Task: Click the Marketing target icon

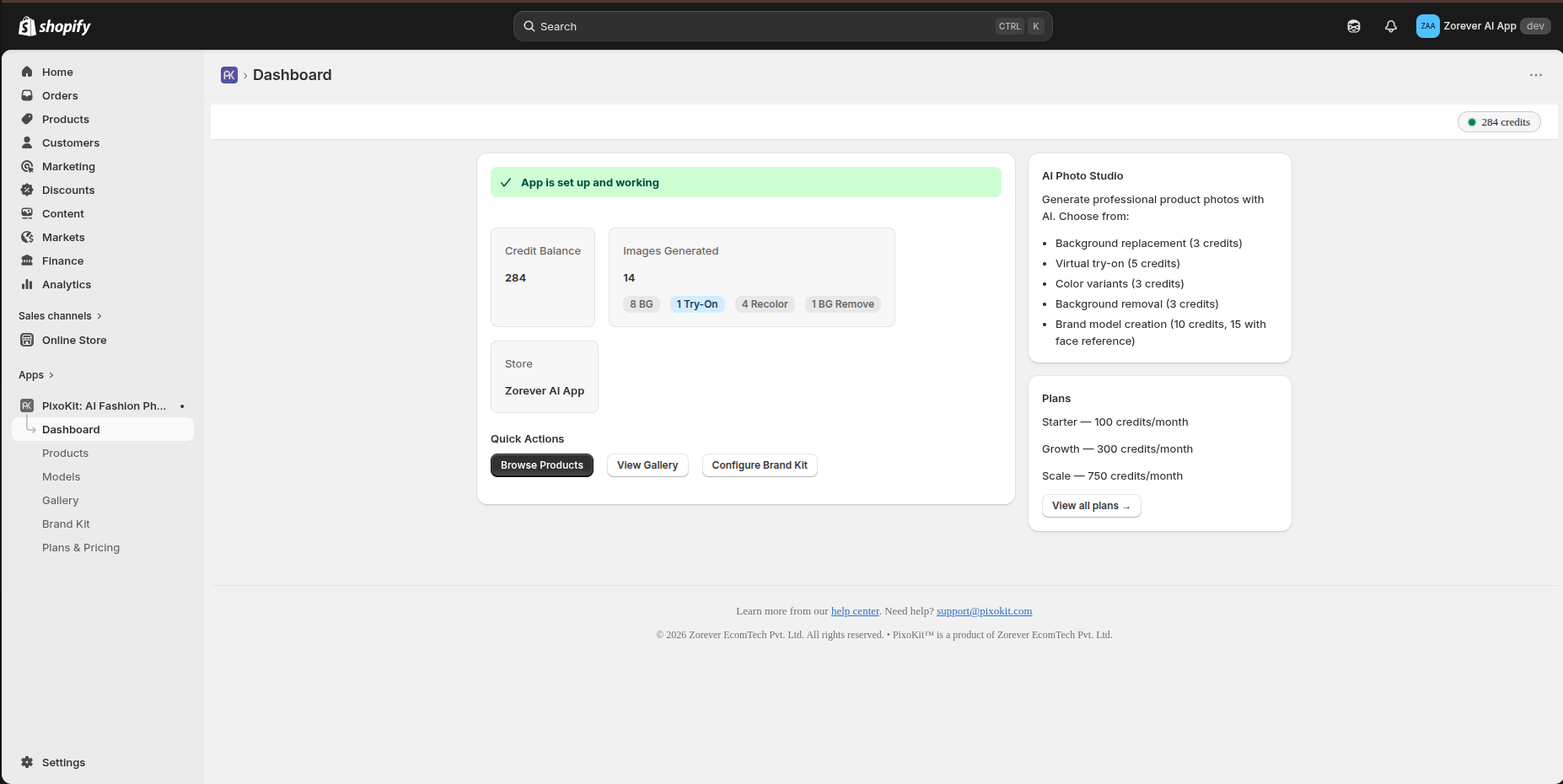Action: click(27, 166)
